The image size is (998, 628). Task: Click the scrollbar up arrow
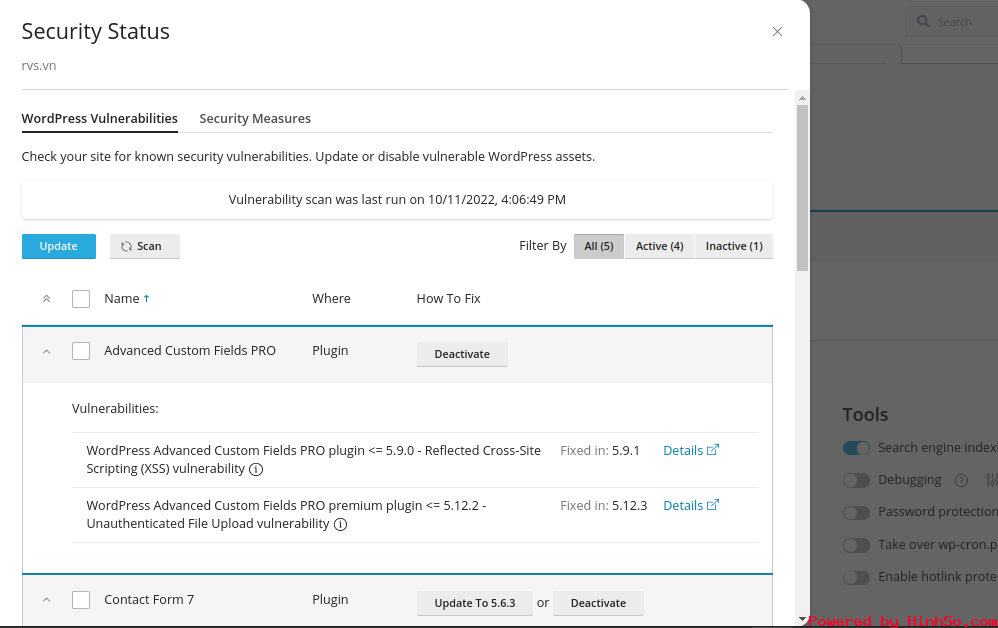pos(802,98)
